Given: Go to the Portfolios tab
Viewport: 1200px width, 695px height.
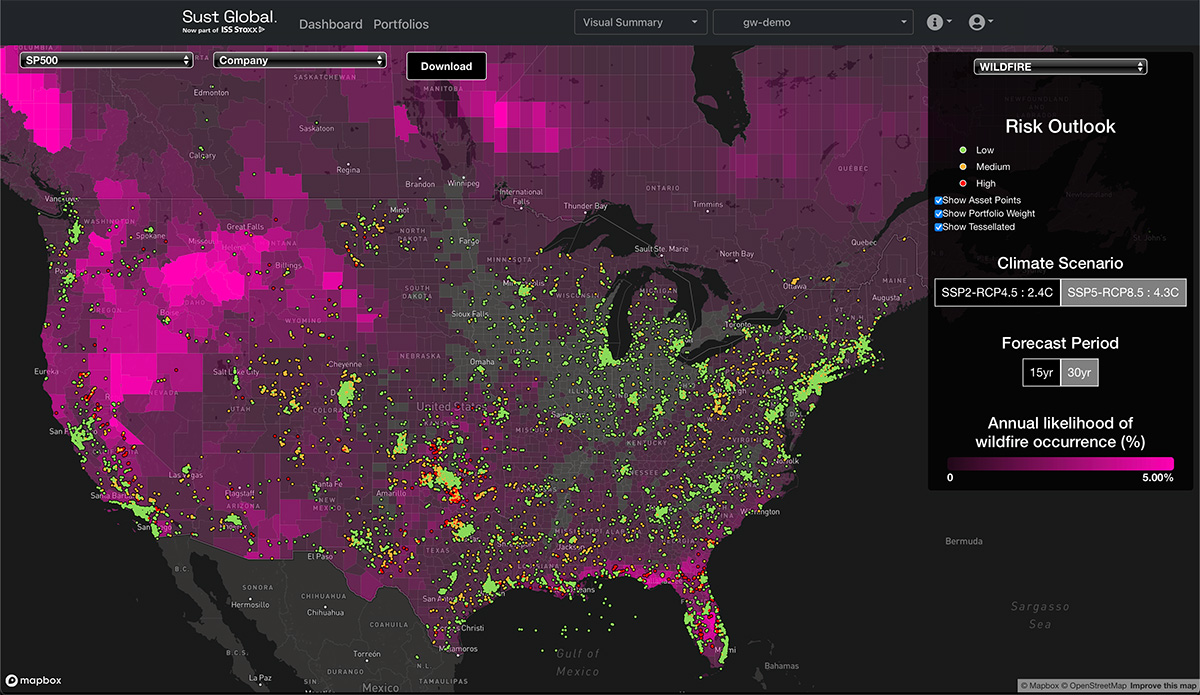Looking at the screenshot, I should tap(401, 24).
